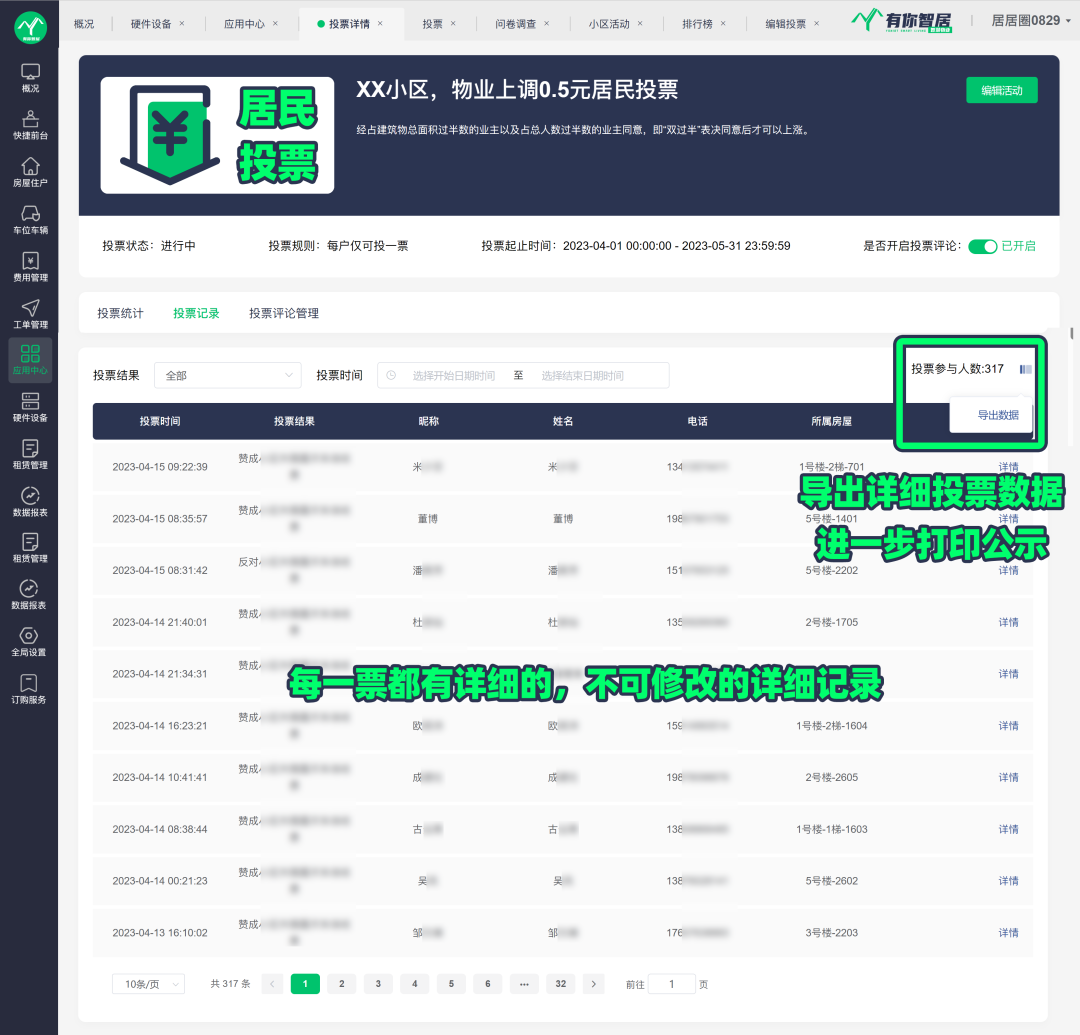Click the start date input field
Viewport: 1080px width, 1035px height.
click(x=453, y=376)
